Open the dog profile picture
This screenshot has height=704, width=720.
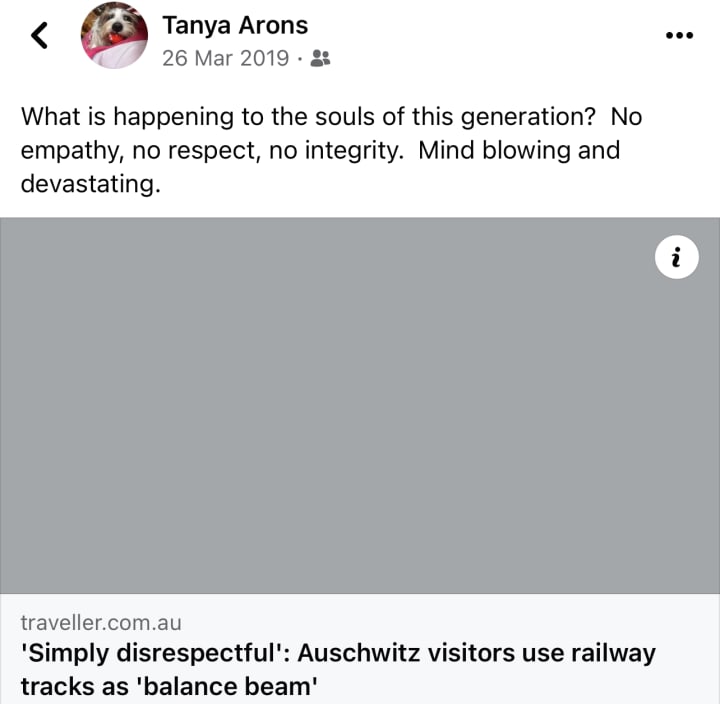[x=114, y=35]
